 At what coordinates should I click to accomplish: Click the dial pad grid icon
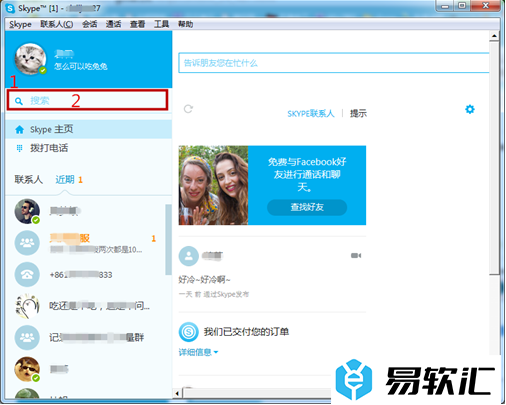pyautogui.click(x=20, y=148)
